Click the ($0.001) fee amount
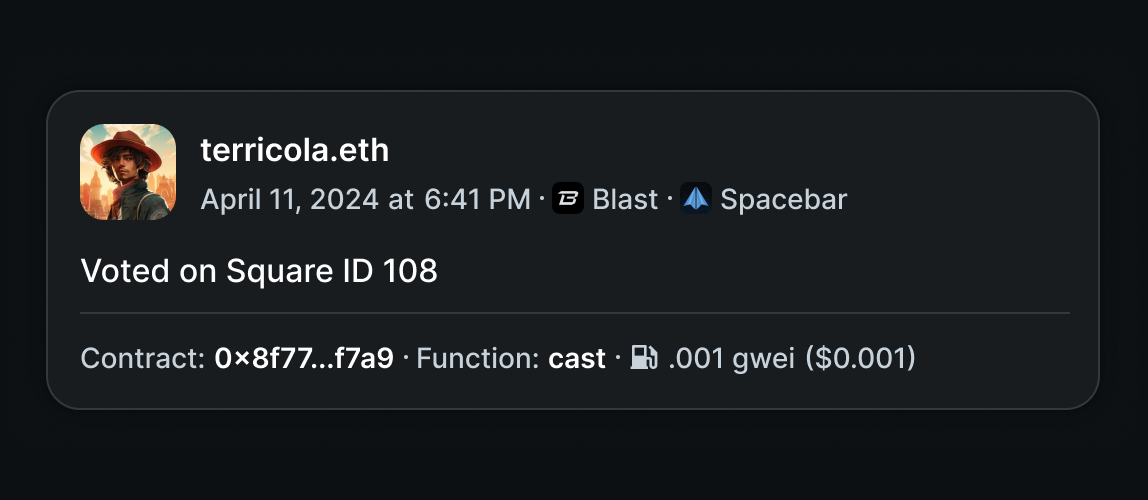The width and height of the screenshot is (1148, 500). coord(860,359)
